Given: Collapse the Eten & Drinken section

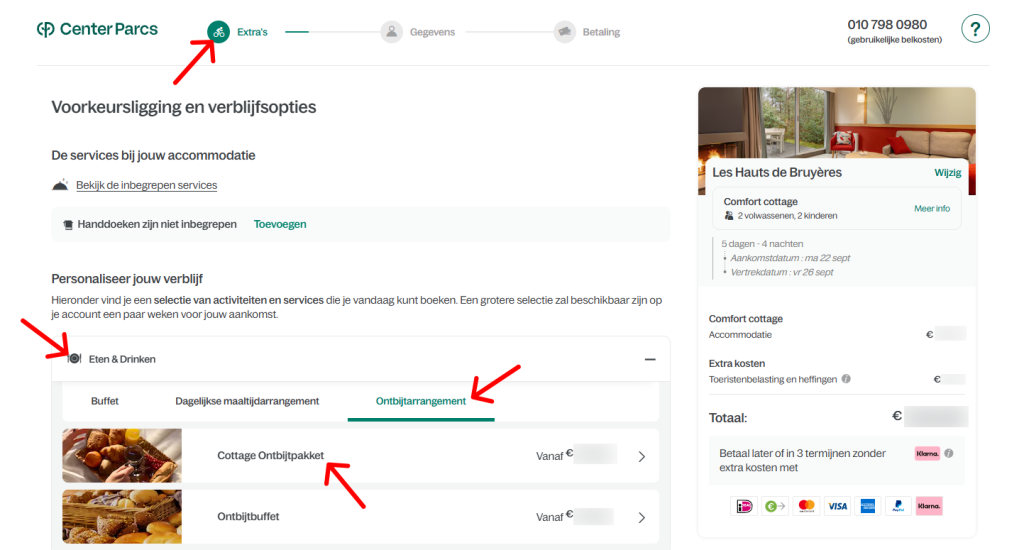Looking at the screenshot, I should click(650, 359).
